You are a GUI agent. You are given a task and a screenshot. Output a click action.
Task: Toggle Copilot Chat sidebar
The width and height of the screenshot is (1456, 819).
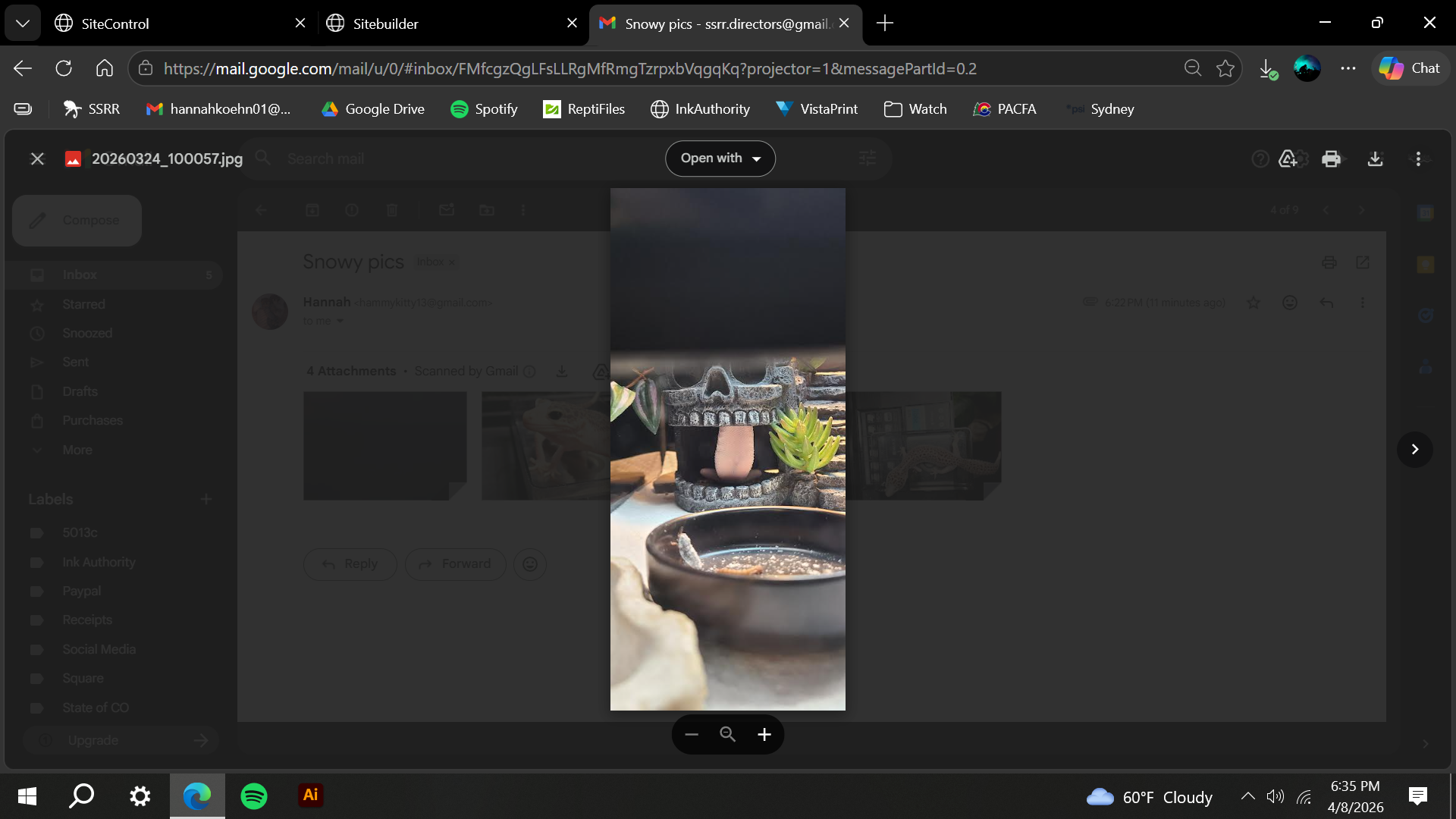click(x=1410, y=68)
